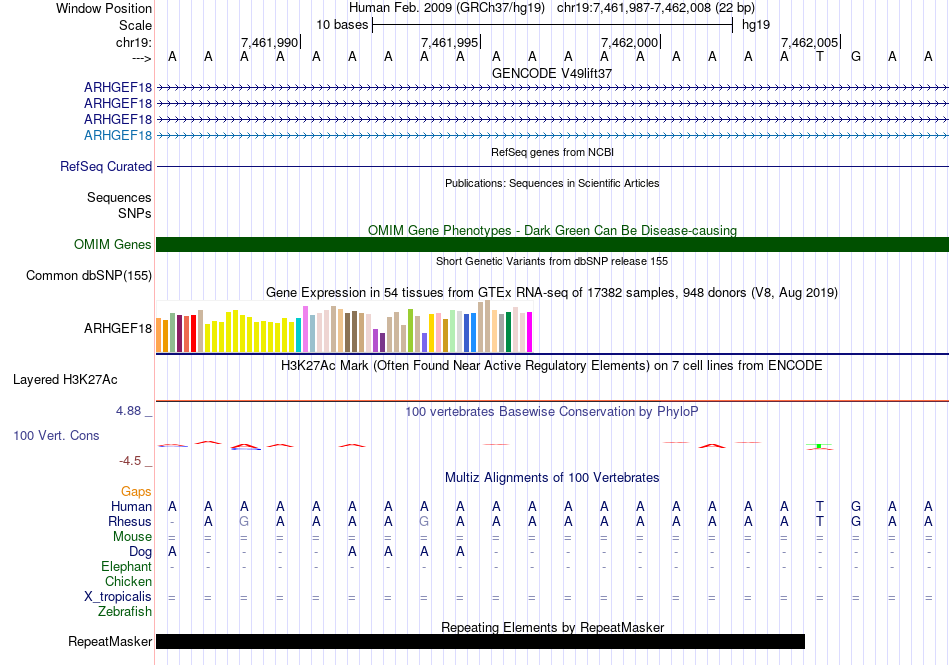Click the G base in the ruler sequence row

pos(856,57)
